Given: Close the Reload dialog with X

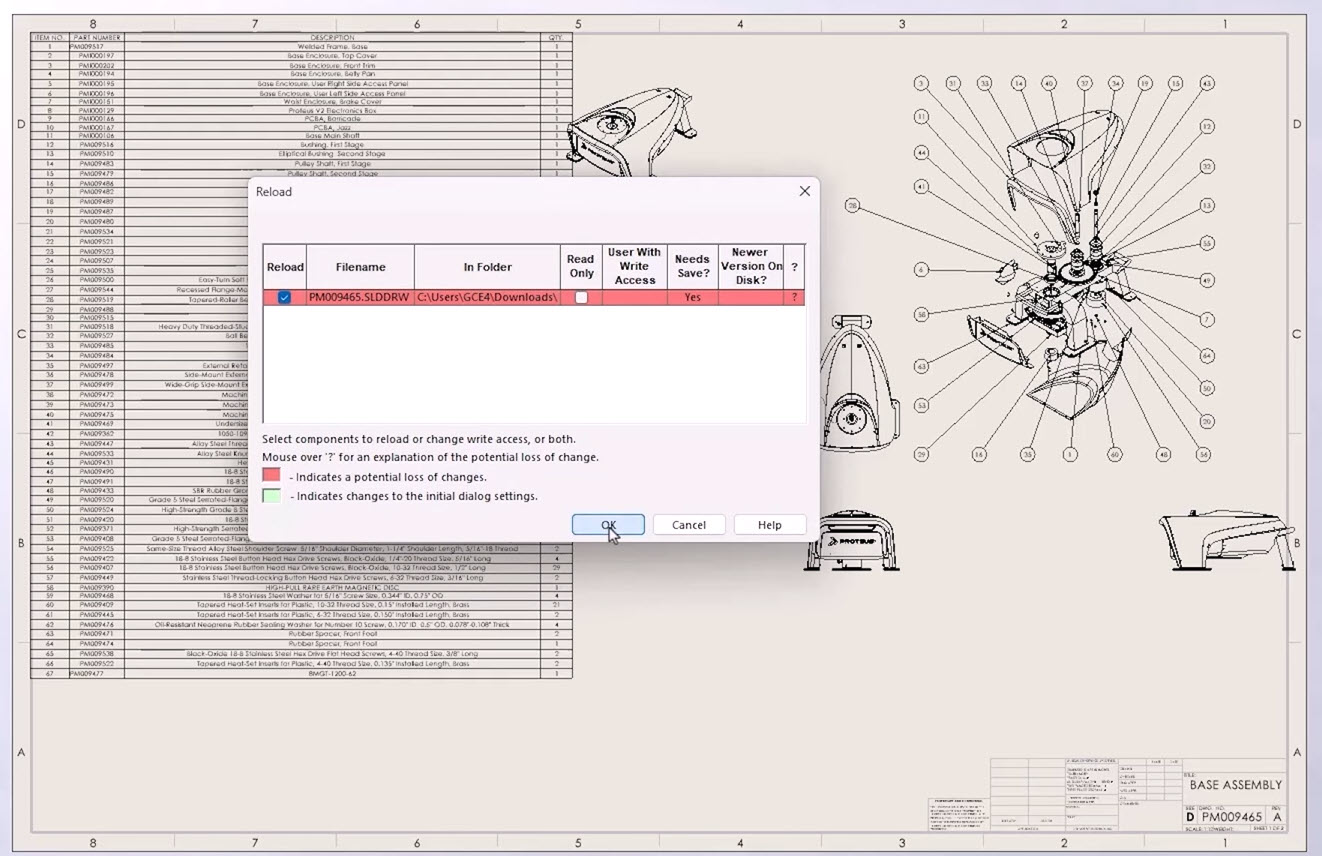Looking at the screenshot, I should tap(804, 191).
